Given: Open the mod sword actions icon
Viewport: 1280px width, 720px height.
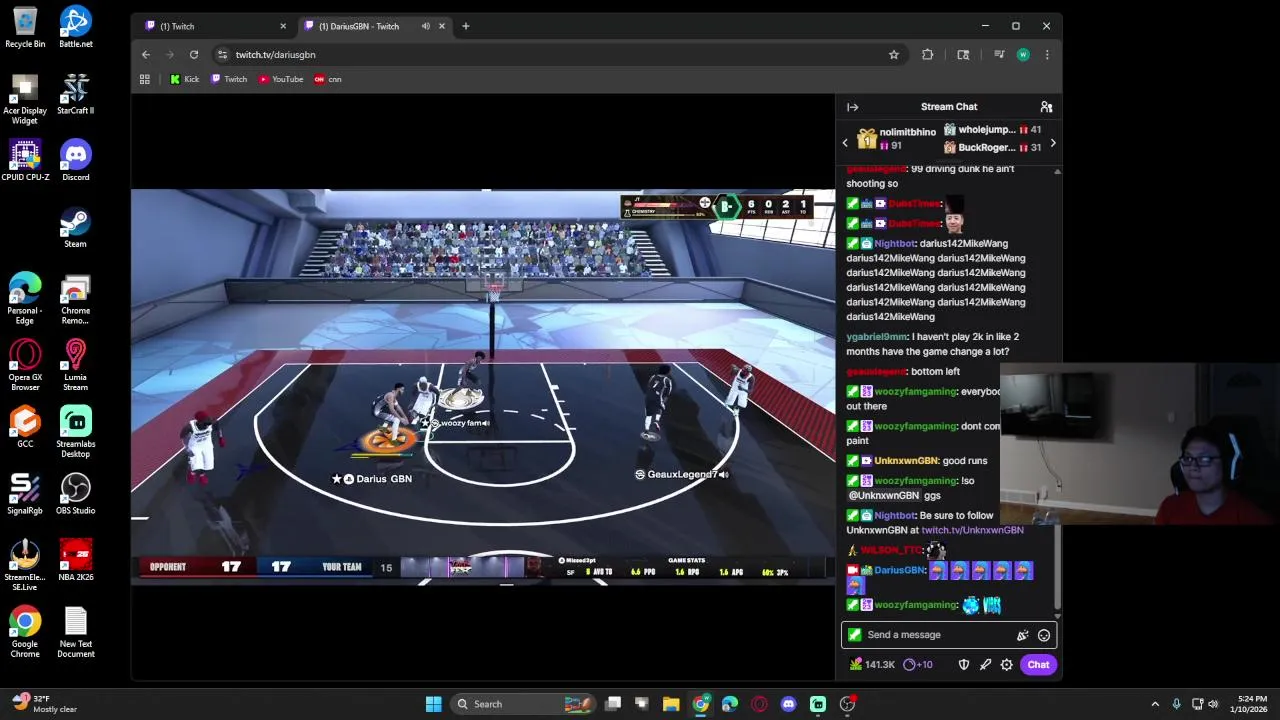Looking at the screenshot, I should tap(985, 665).
